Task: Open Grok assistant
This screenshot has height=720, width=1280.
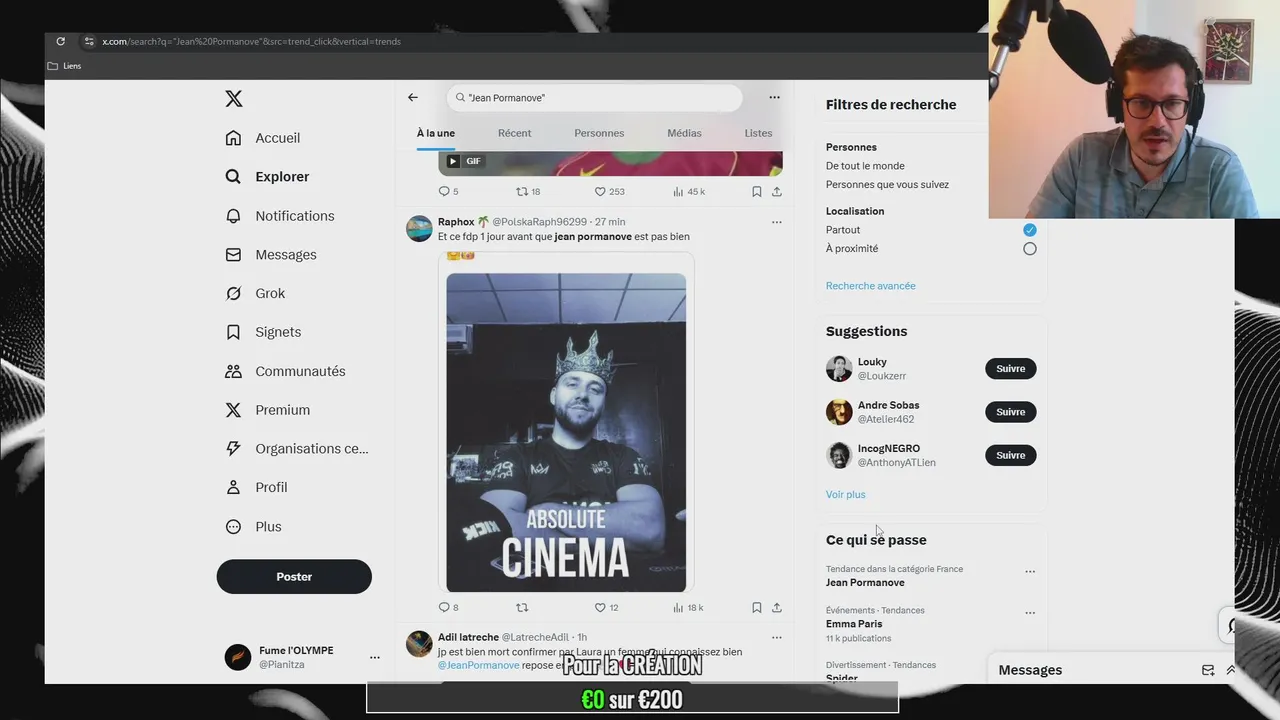Action: (255, 293)
